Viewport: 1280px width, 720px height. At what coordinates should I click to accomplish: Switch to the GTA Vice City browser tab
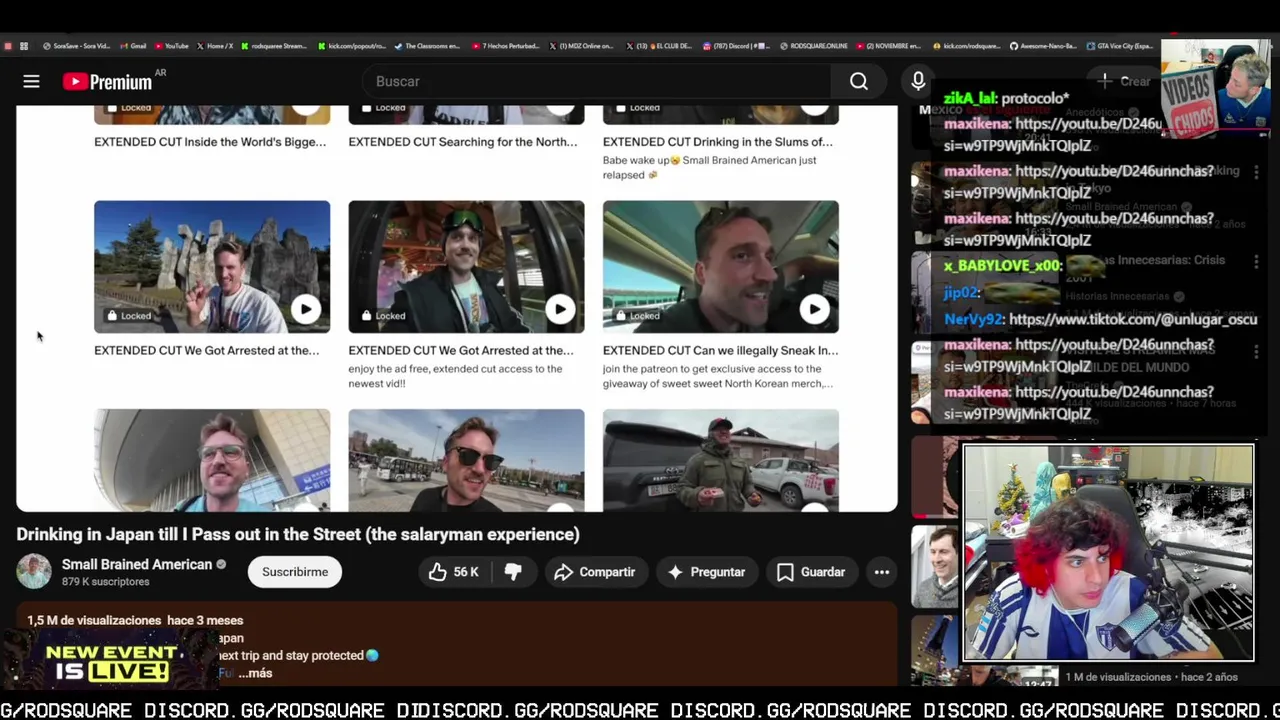[x=1121, y=46]
